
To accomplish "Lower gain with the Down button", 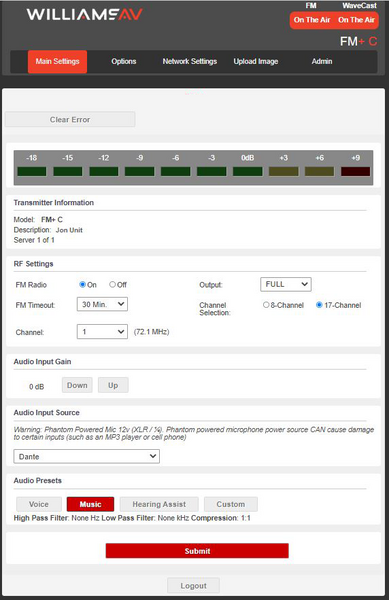I will (77, 385).
